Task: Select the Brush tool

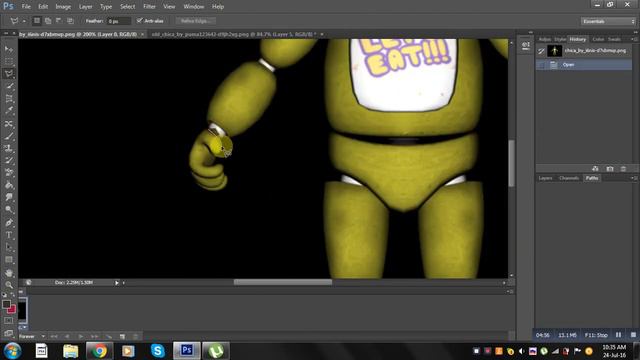Action: [x=9, y=136]
